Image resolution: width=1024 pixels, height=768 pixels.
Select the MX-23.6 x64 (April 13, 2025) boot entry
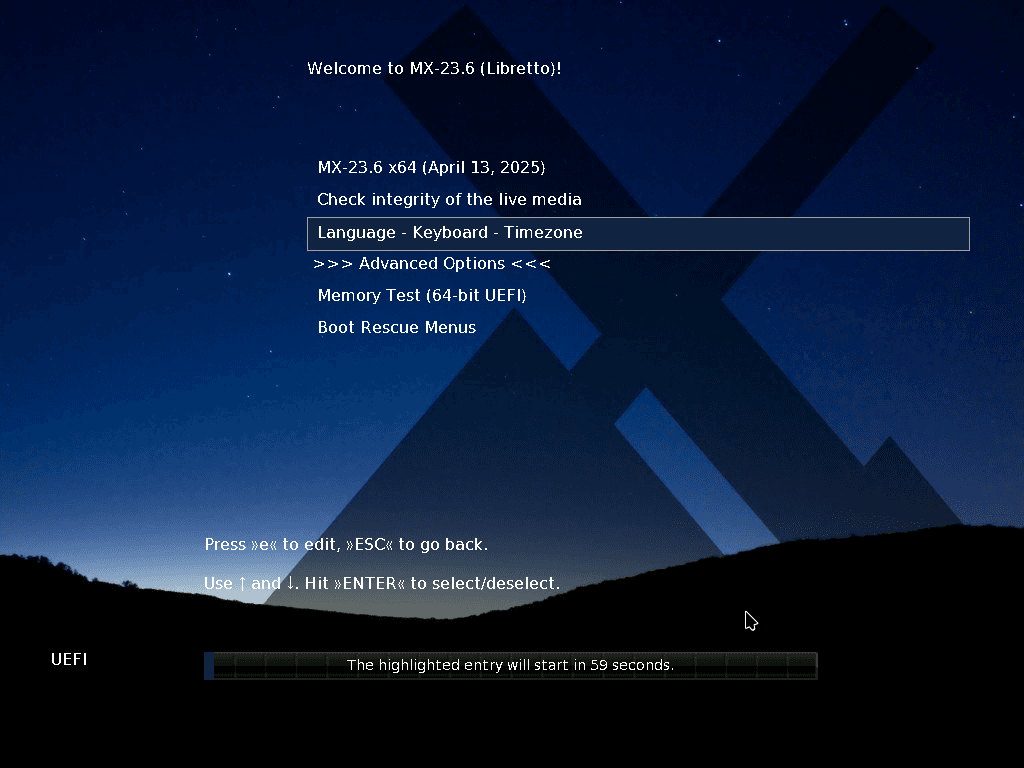point(431,168)
